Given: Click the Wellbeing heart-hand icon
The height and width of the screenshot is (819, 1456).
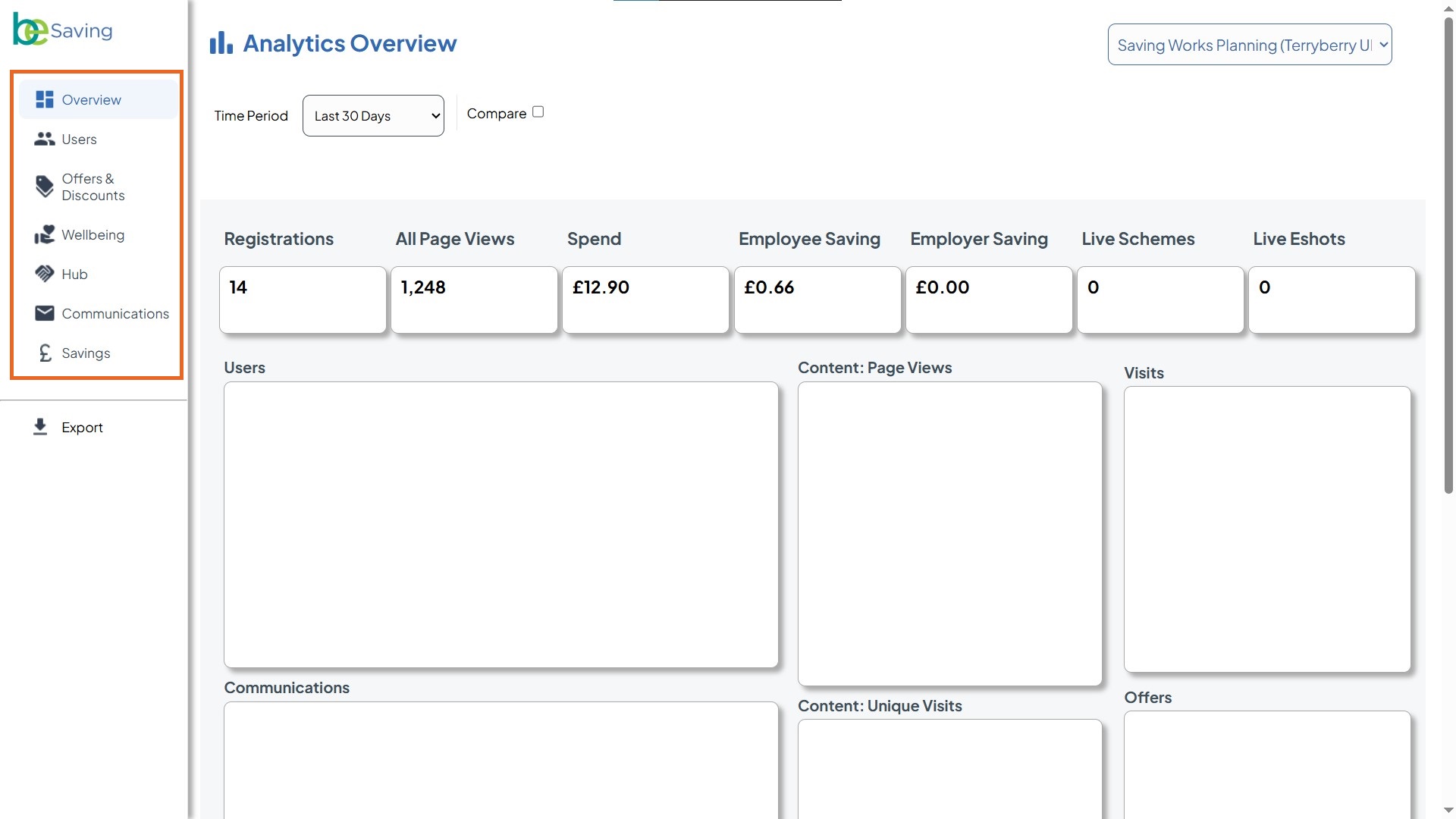Looking at the screenshot, I should pos(45,234).
